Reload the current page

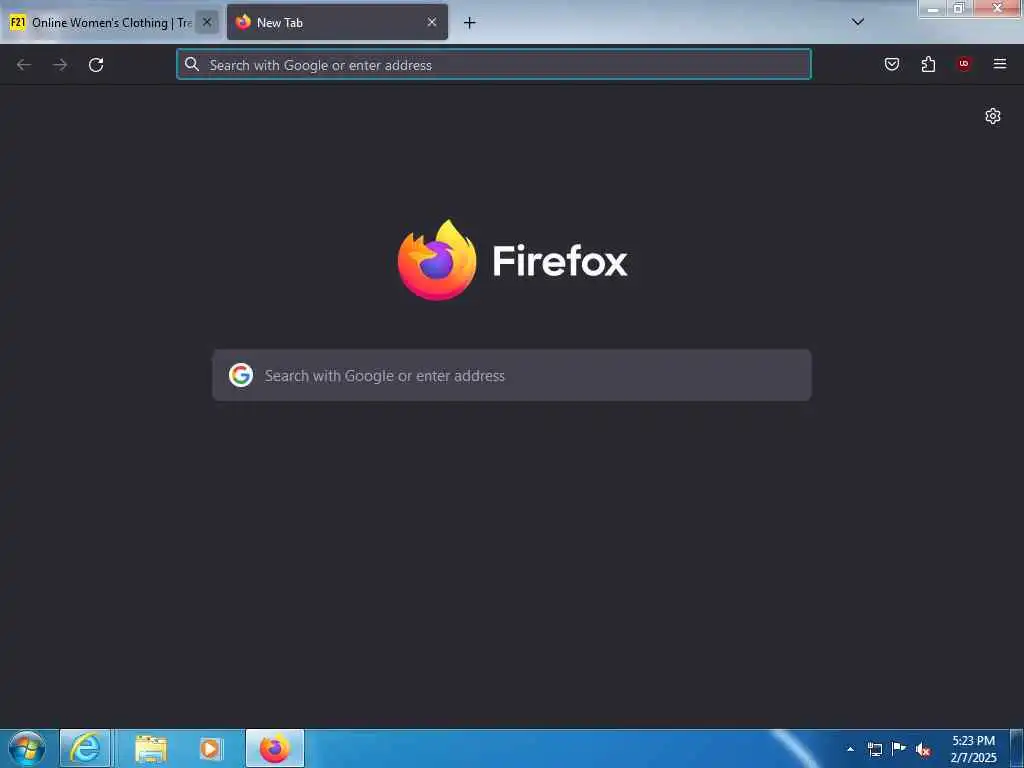(x=96, y=65)
